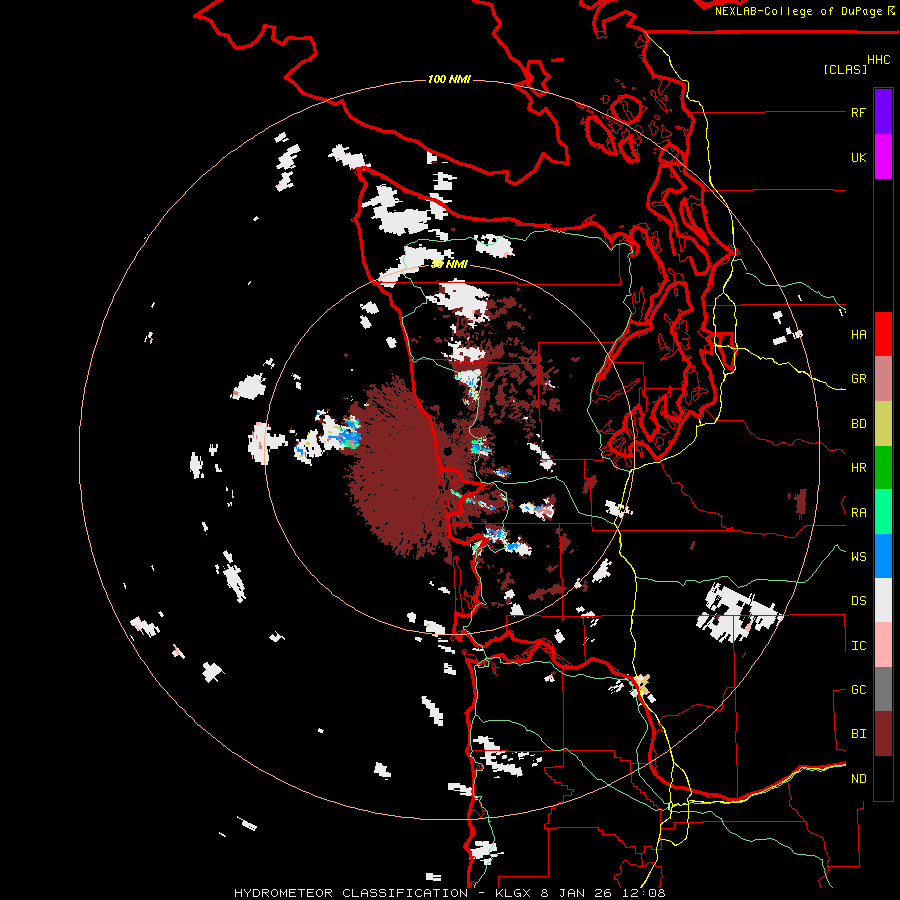Viewport: 900px width, 900px height.
Task: Click the 'ND' legend label
Action: (x=858, y=779)
